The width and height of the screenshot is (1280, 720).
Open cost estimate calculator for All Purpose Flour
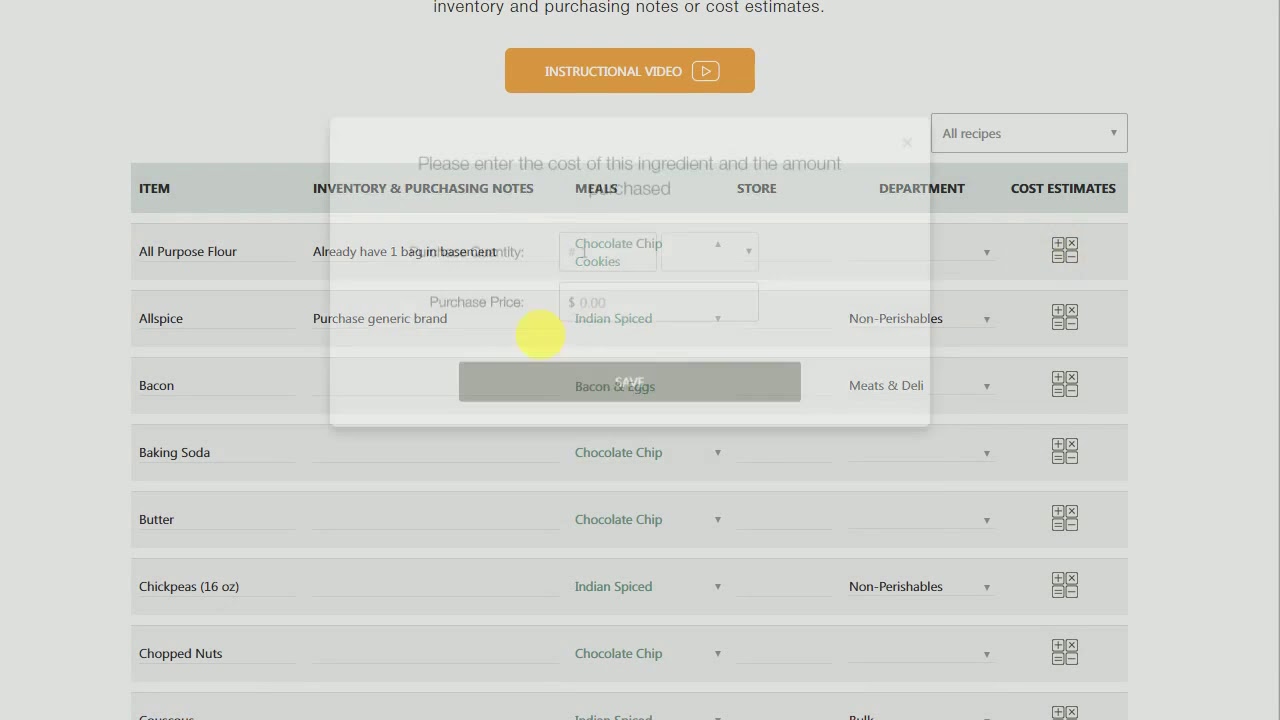tap(1064, 250)
